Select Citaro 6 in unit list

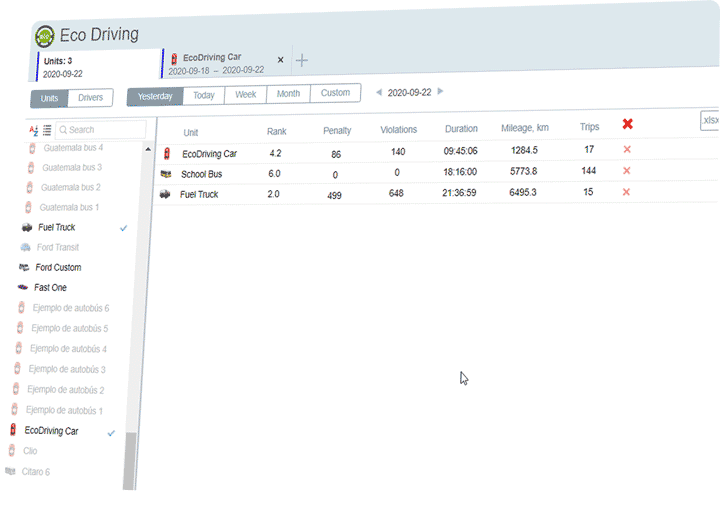(35, 472)
